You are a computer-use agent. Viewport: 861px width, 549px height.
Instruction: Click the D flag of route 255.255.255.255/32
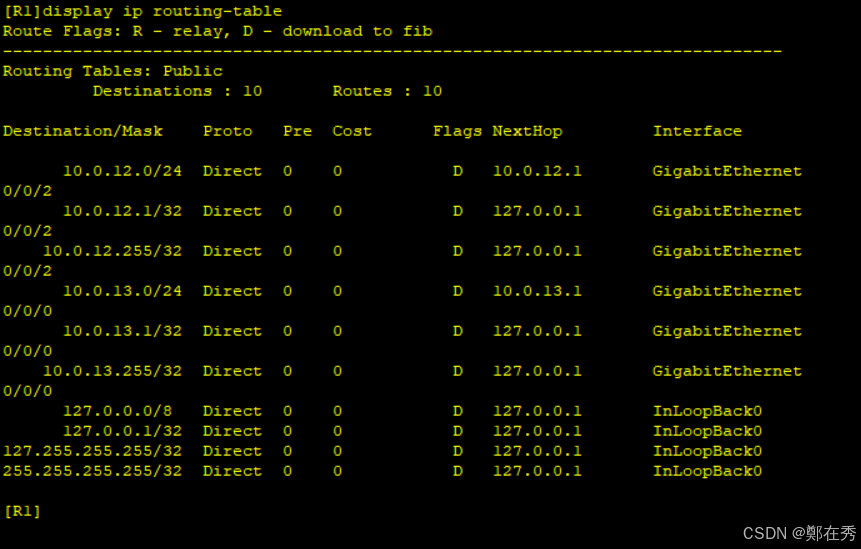coord(457,471)
